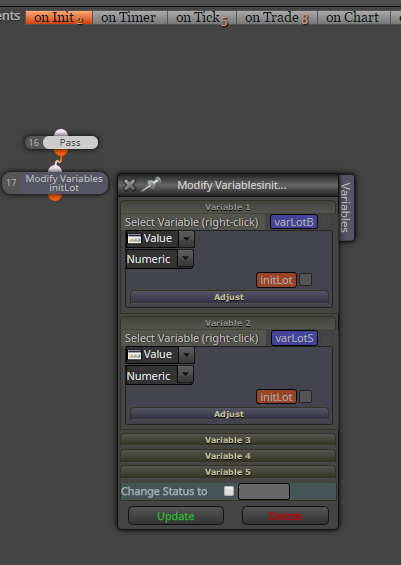Click the Value type icon in Variable 2
This screenshot has height=565, width=401.
click(x=134, y=355)
